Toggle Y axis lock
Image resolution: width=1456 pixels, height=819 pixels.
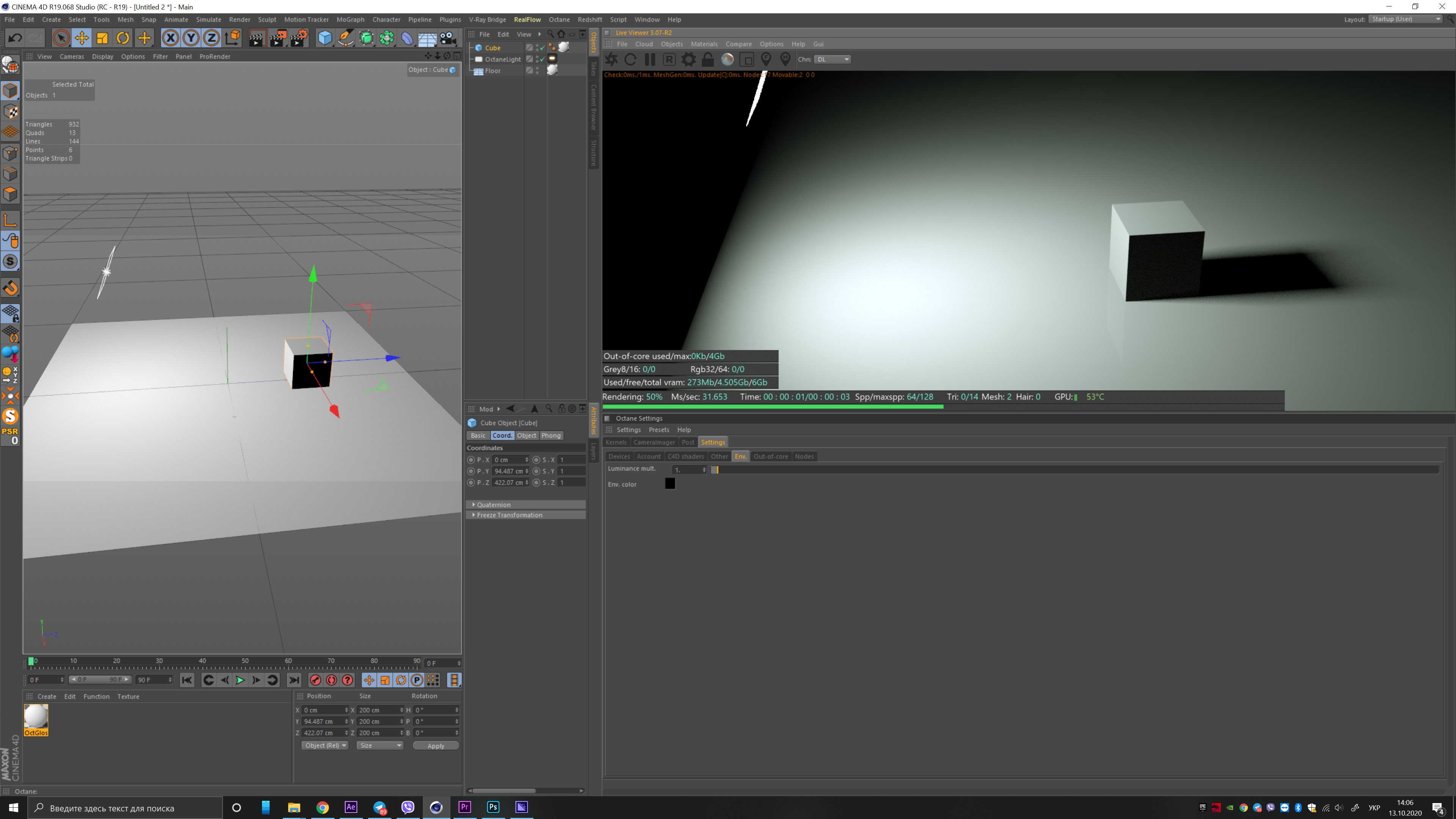(x=190, y=38)
